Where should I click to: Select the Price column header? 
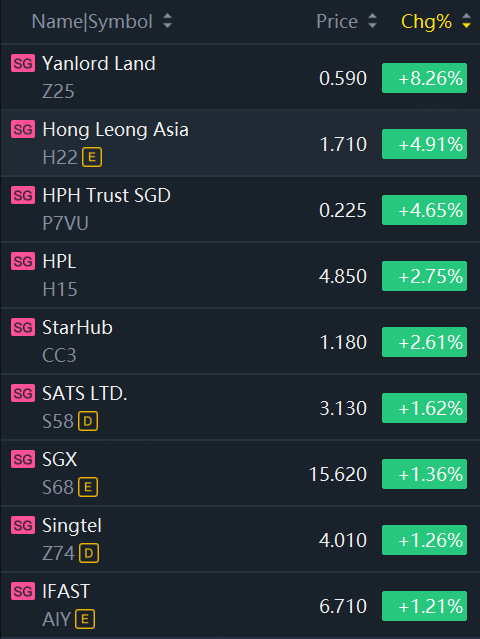pos(337,21)
